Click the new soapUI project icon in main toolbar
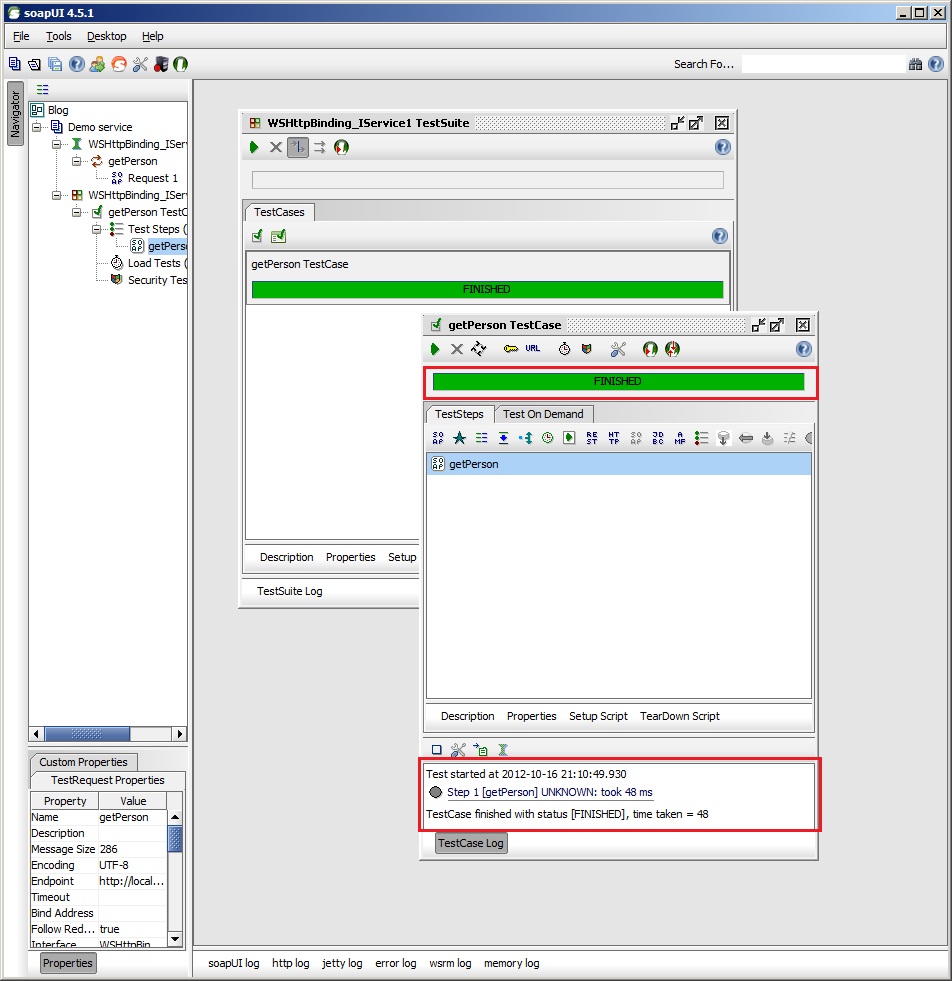Viewport: 952px width, 981px height. [x=14, y=64]
